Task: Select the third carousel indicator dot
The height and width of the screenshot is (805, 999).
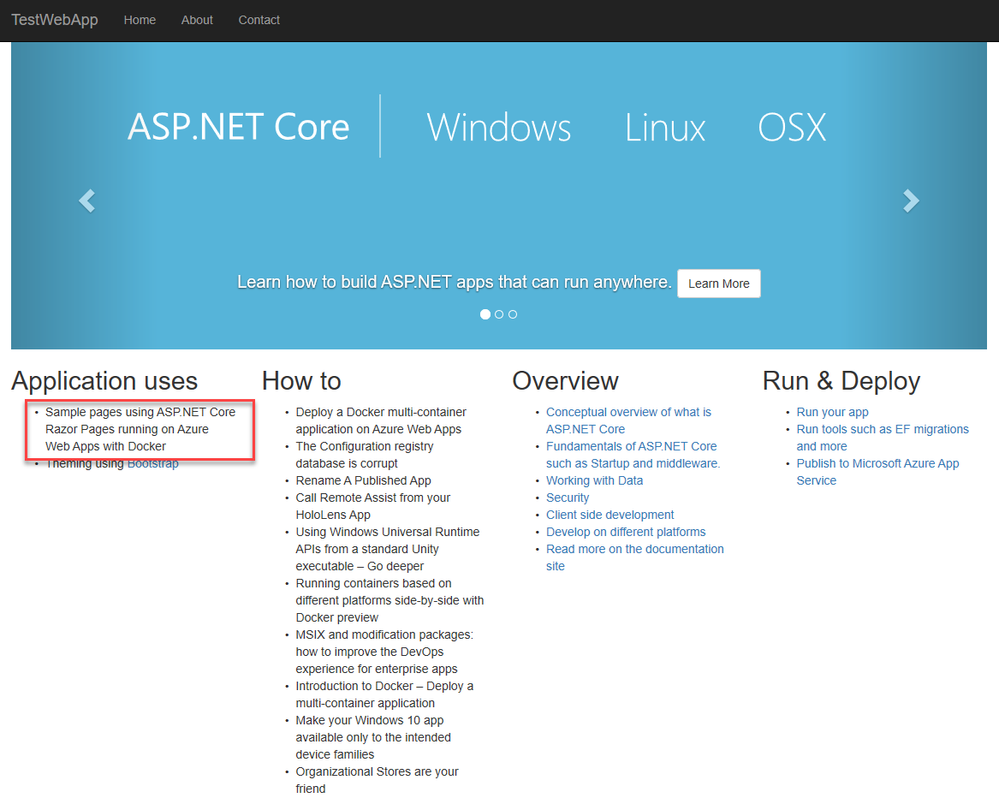Action: click(x=513, y=314)
